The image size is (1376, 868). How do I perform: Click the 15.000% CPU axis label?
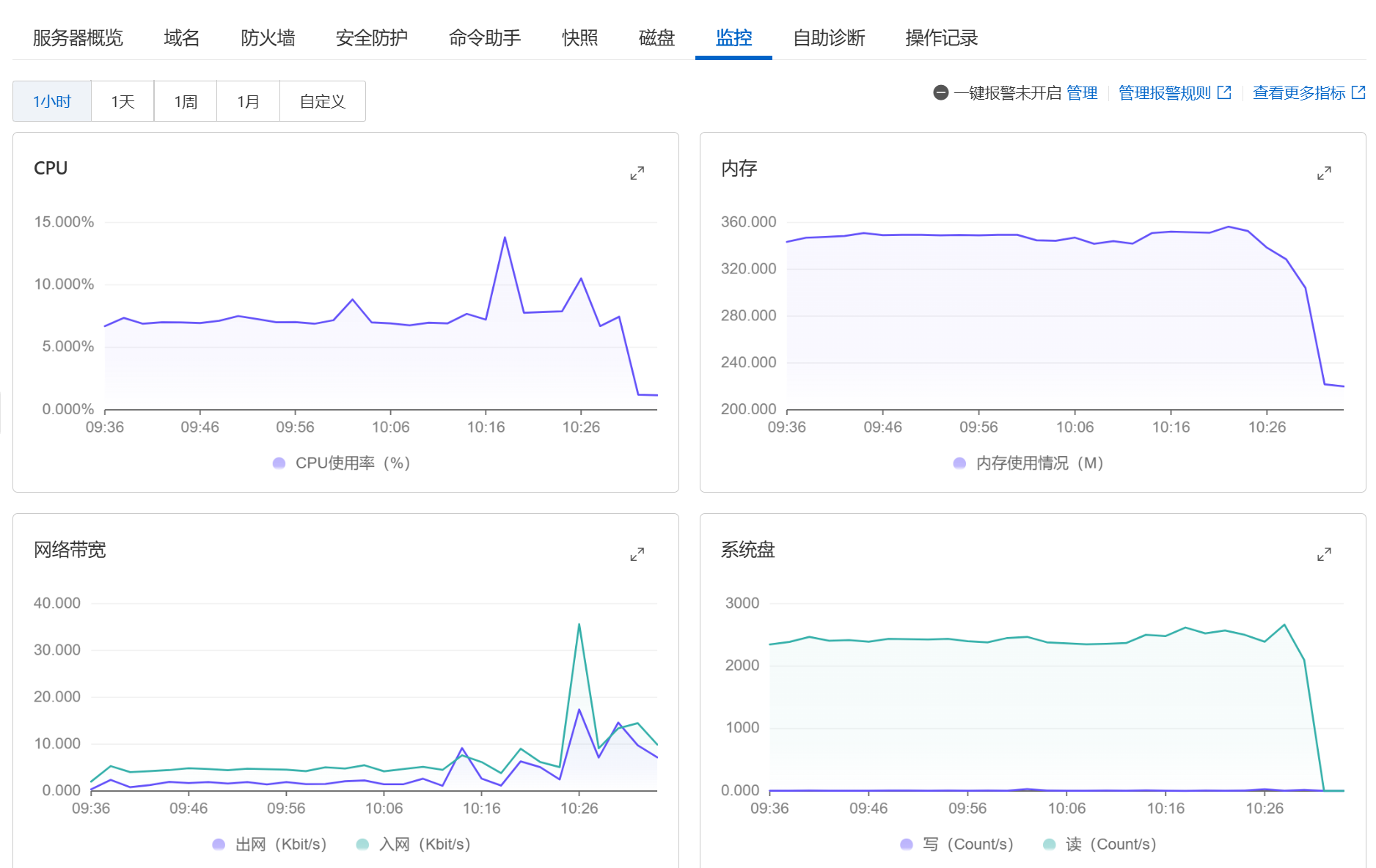pos(64,221)
